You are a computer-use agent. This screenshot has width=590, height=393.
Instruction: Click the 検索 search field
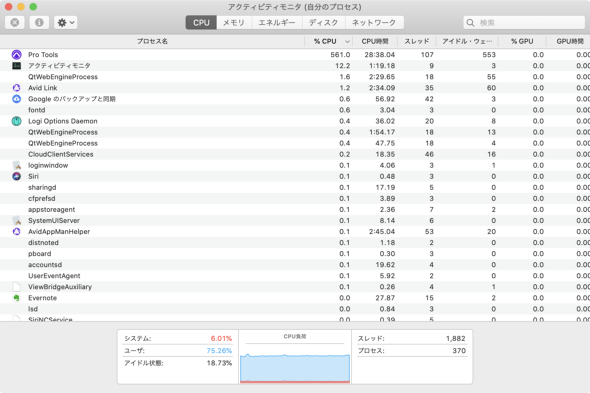524,23
